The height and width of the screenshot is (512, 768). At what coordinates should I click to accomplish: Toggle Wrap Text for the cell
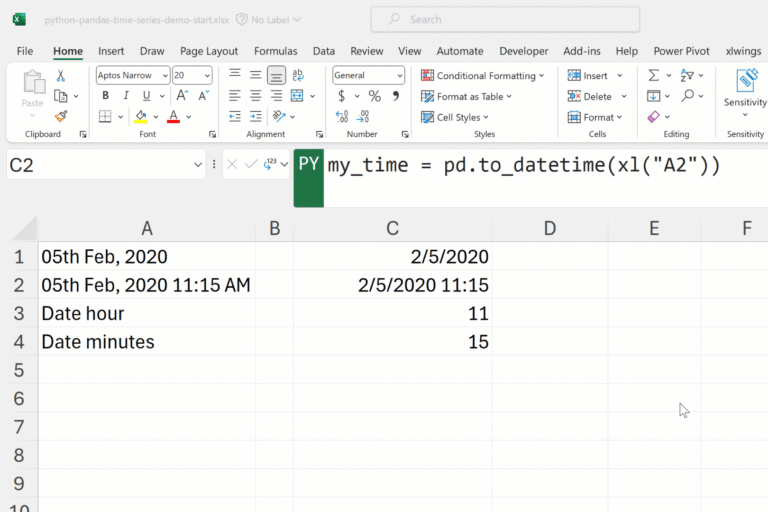(x=297, y=75)
